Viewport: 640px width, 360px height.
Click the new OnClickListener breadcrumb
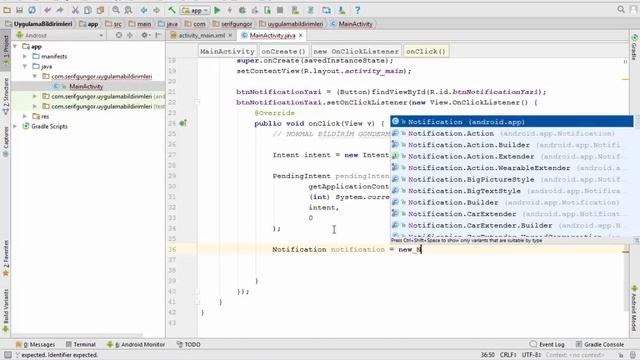point(356,51)
